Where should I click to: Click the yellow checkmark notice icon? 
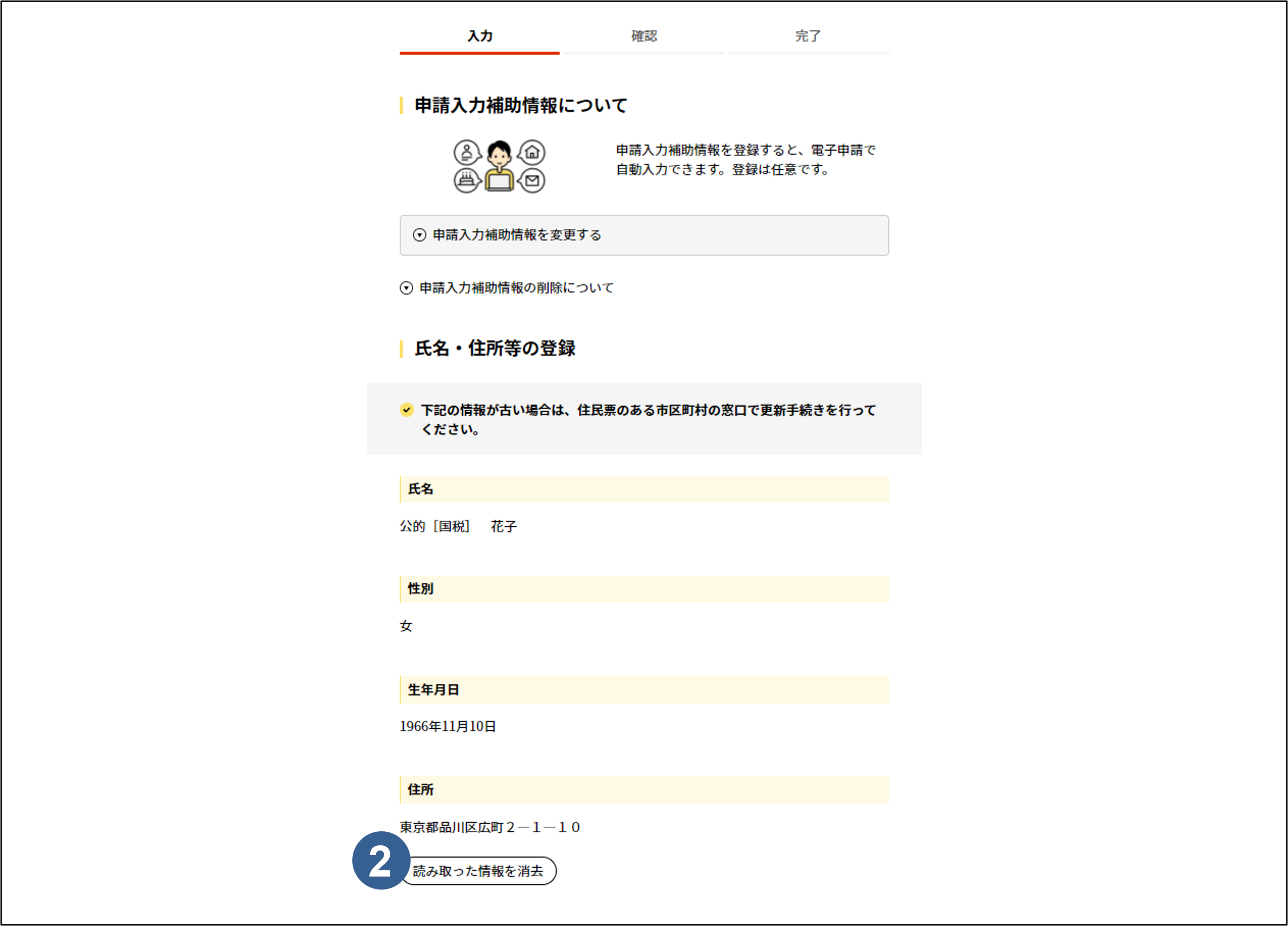coord(406,410)
